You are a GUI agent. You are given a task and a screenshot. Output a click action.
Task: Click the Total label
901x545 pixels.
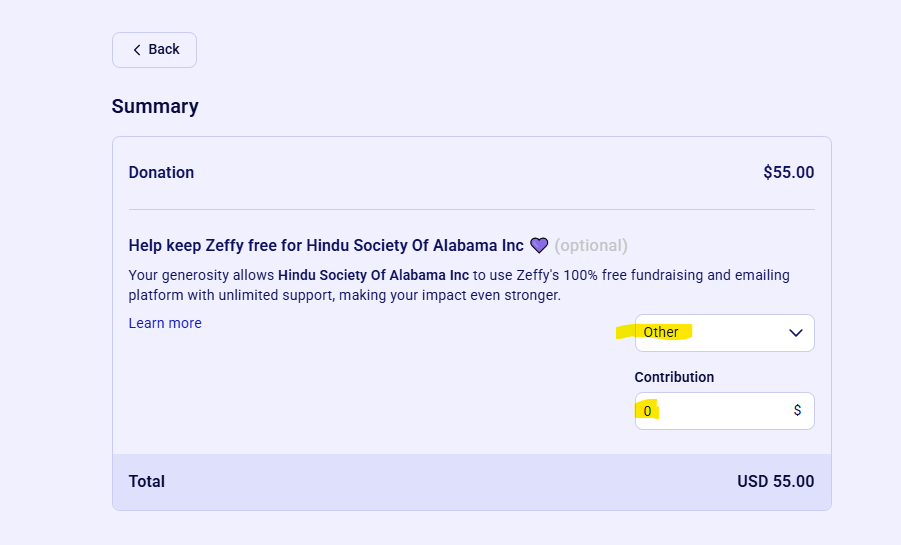click(x=147, y=481)
